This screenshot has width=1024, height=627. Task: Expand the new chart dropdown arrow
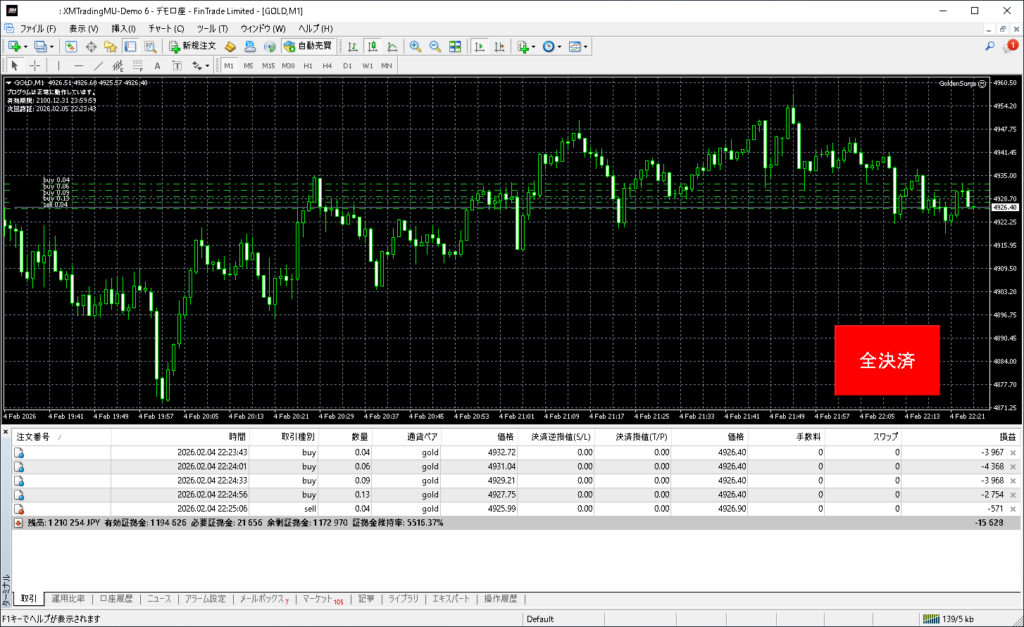pos(26,47)
